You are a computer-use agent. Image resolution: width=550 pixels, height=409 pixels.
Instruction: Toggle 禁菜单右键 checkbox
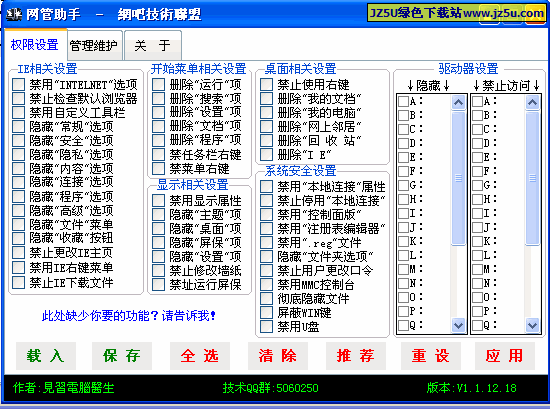coord(159,169)
